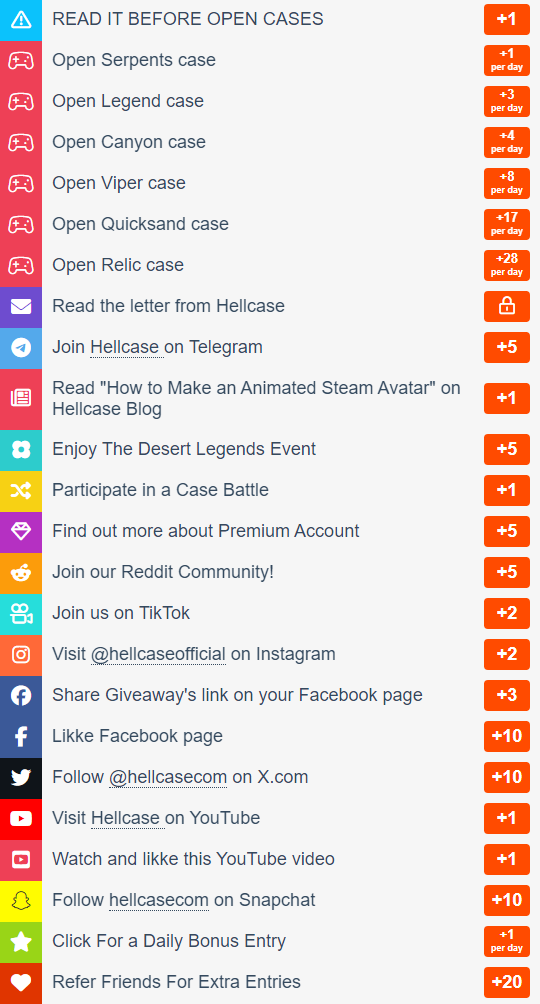This screenshot has height=1004, width=540.
Task: Expand READ IT BEFORE OPEN CASES entry
Action: click(x=270, y=19)
